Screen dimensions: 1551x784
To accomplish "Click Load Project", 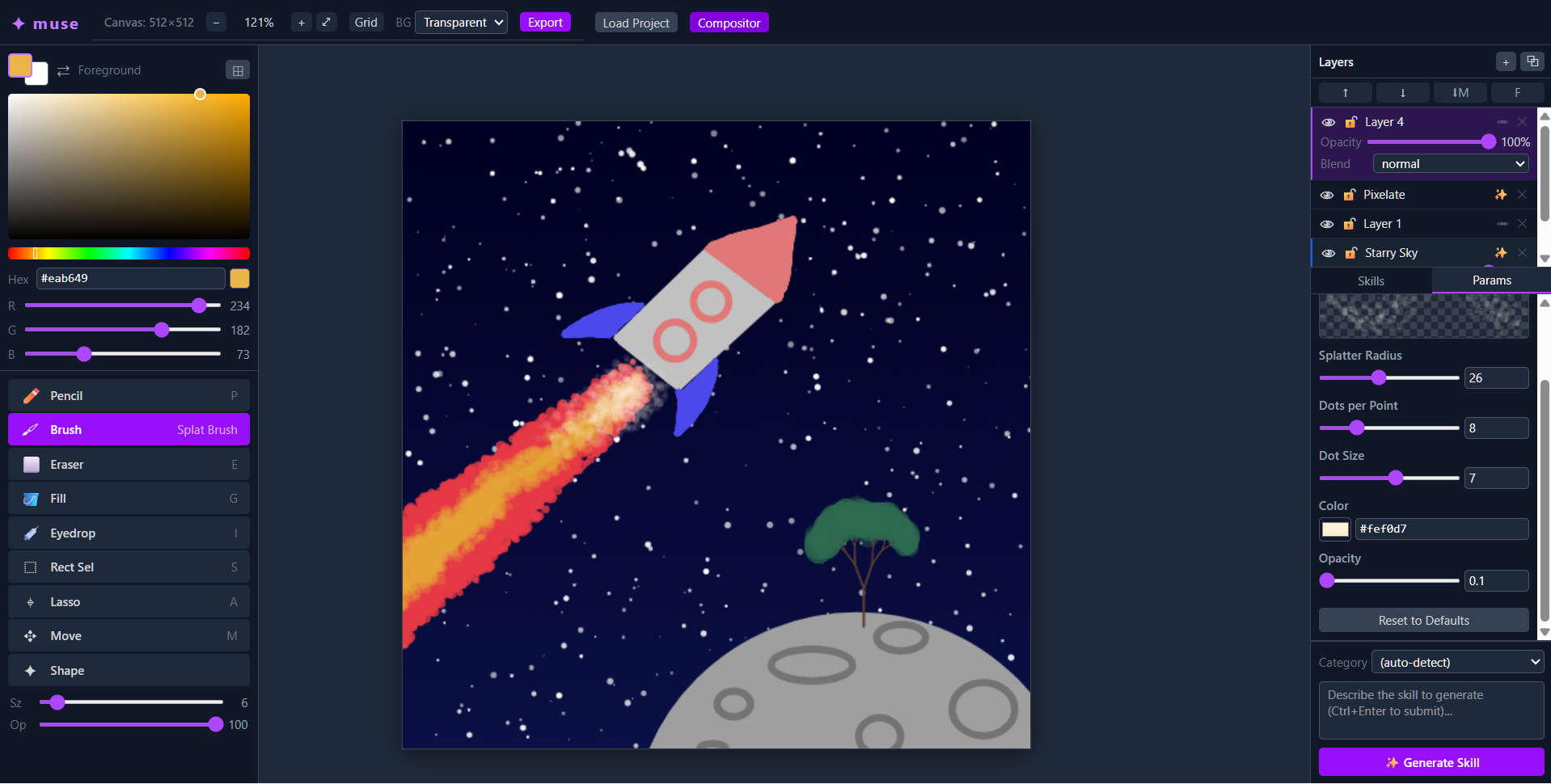I will [x=636, y=23].
